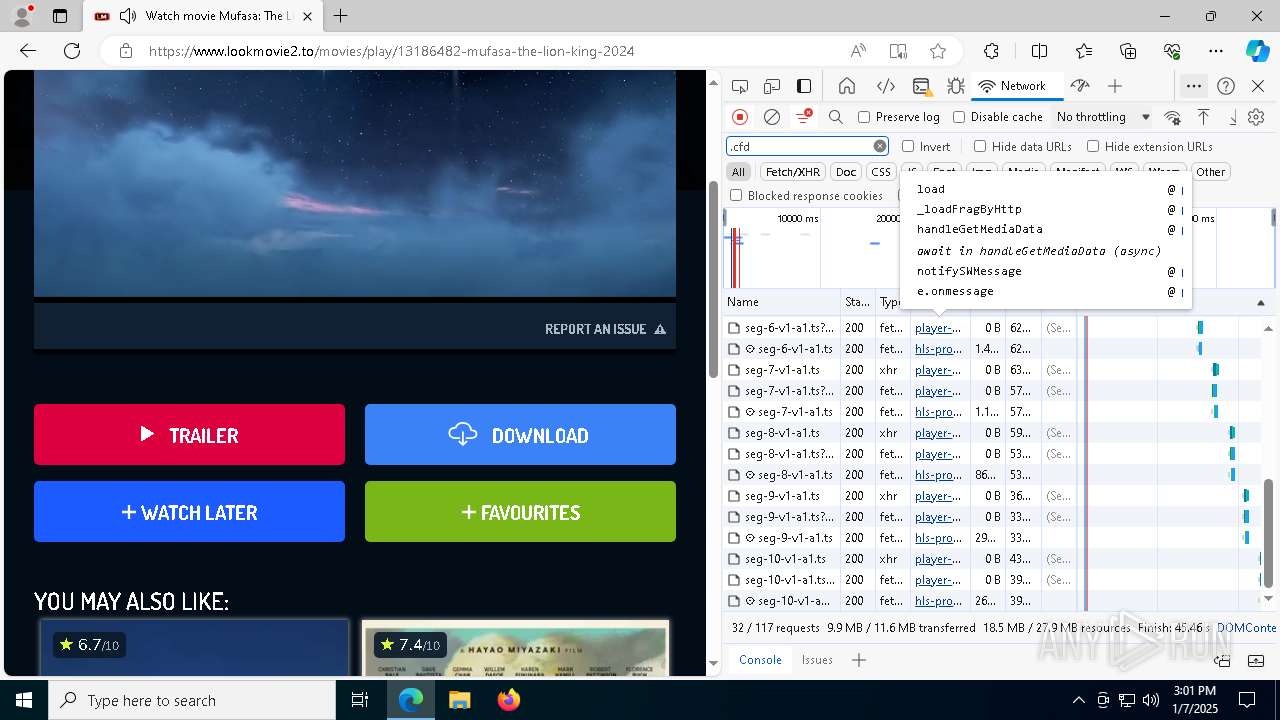Sort by the Name column header
Screen dimensions: 1280x720
tap(782, 302)
